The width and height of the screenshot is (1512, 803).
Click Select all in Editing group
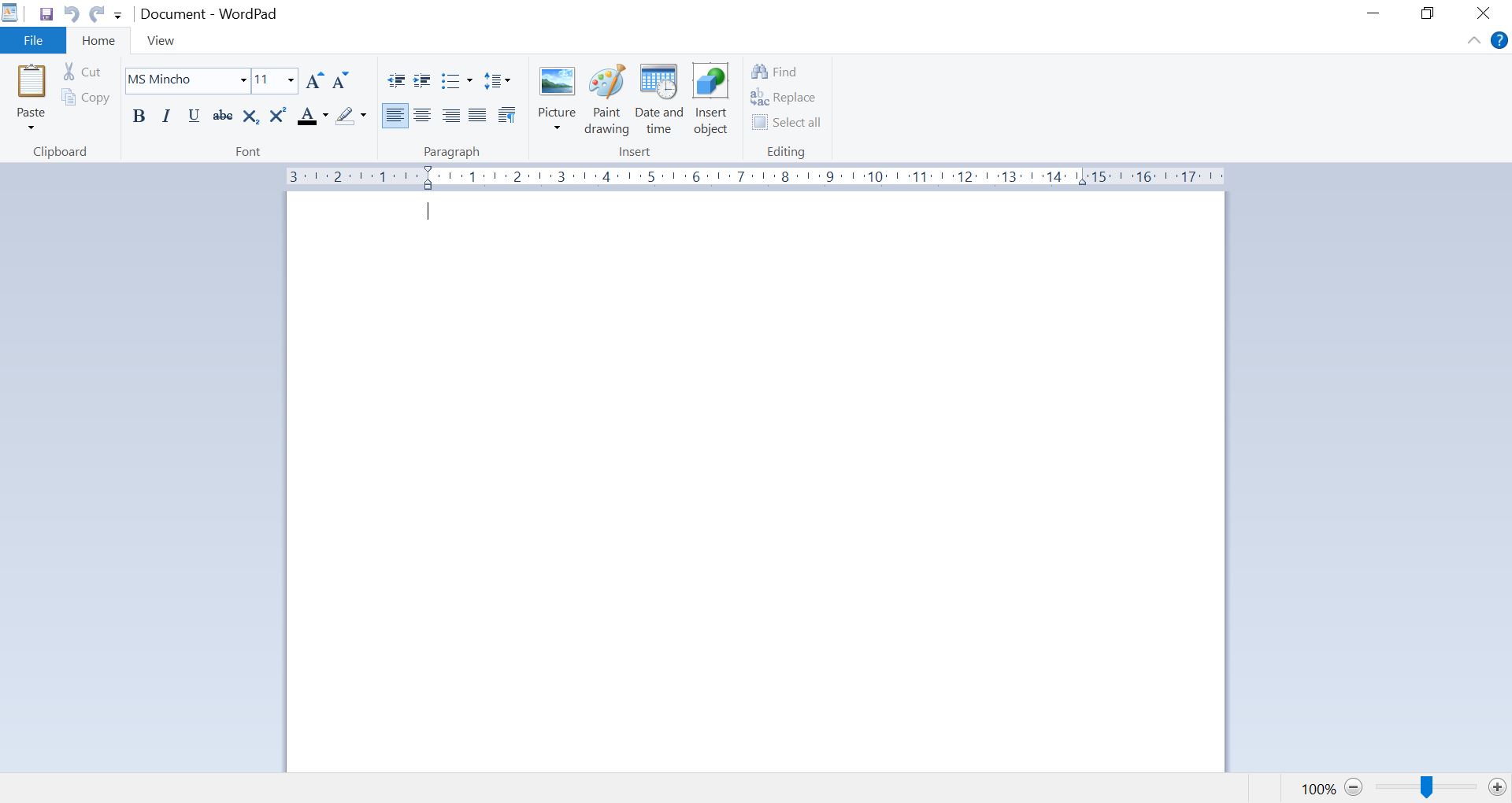pyautogui.click(x=787, y=122)
